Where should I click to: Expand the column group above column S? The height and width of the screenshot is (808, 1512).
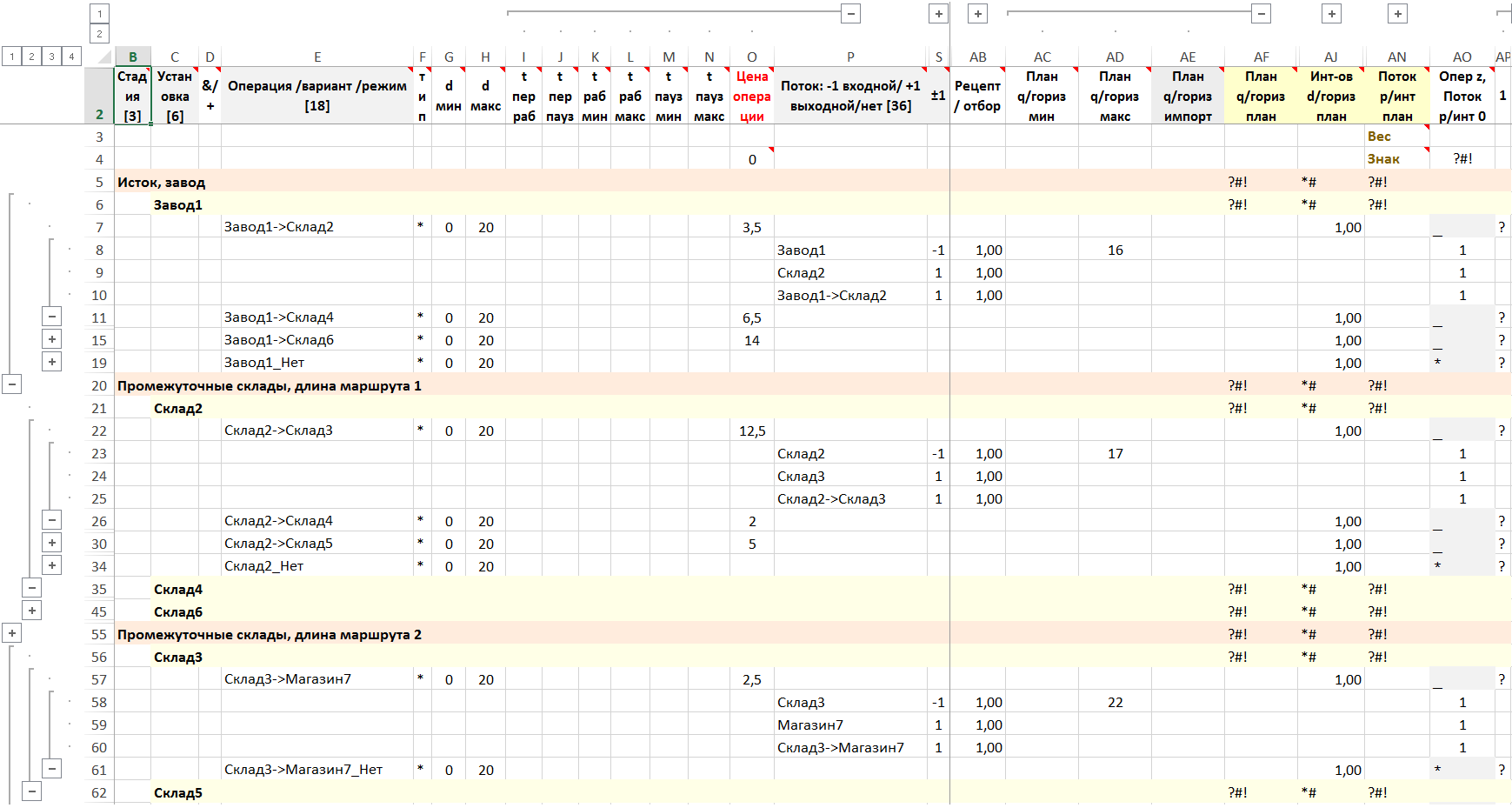coord(938,13)
